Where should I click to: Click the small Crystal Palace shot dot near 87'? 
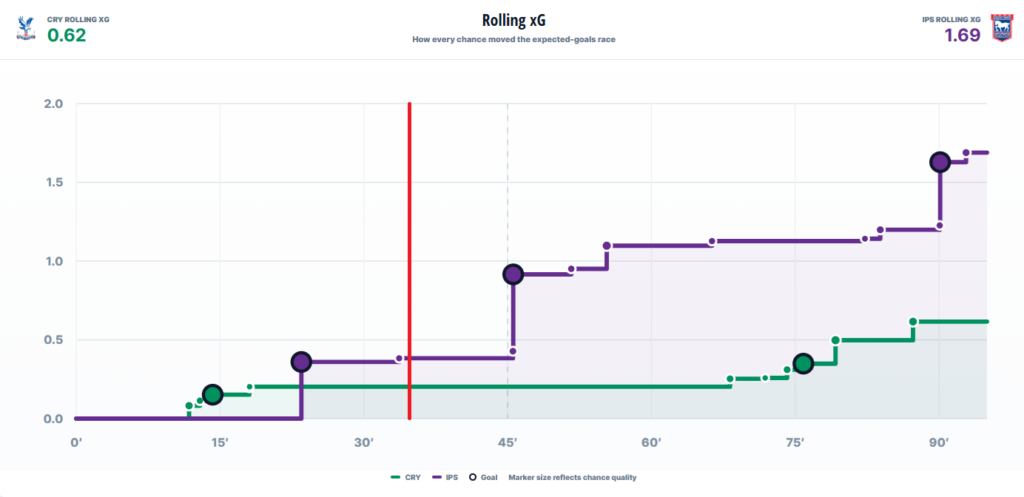[913, 321]
